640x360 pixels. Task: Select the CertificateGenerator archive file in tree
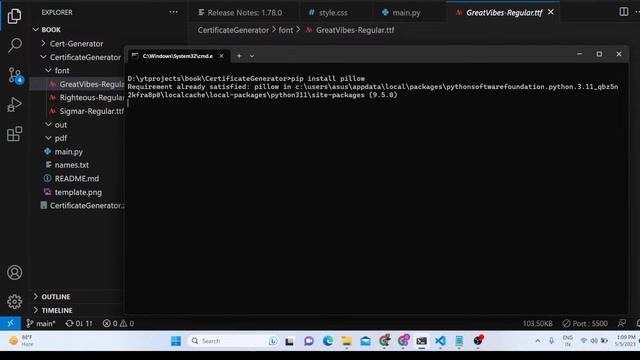pyautogui.click(x=77, y=205)
